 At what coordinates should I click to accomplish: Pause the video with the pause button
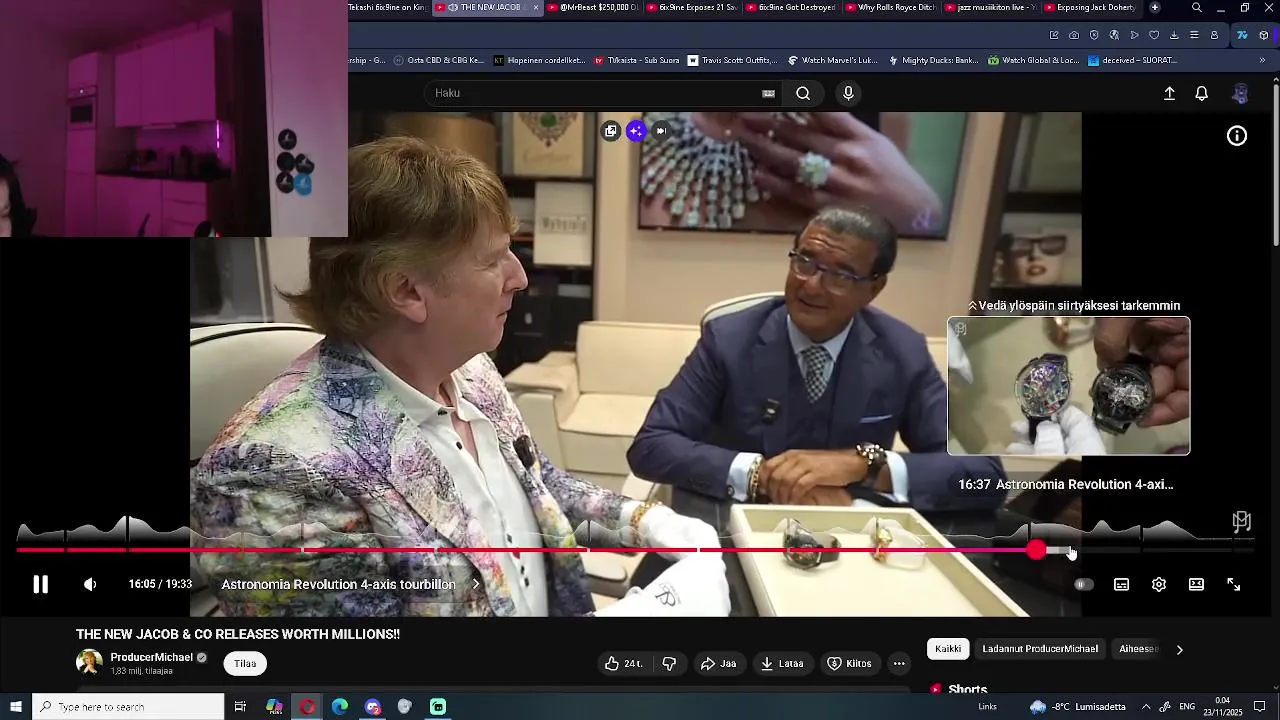(40, 585)
